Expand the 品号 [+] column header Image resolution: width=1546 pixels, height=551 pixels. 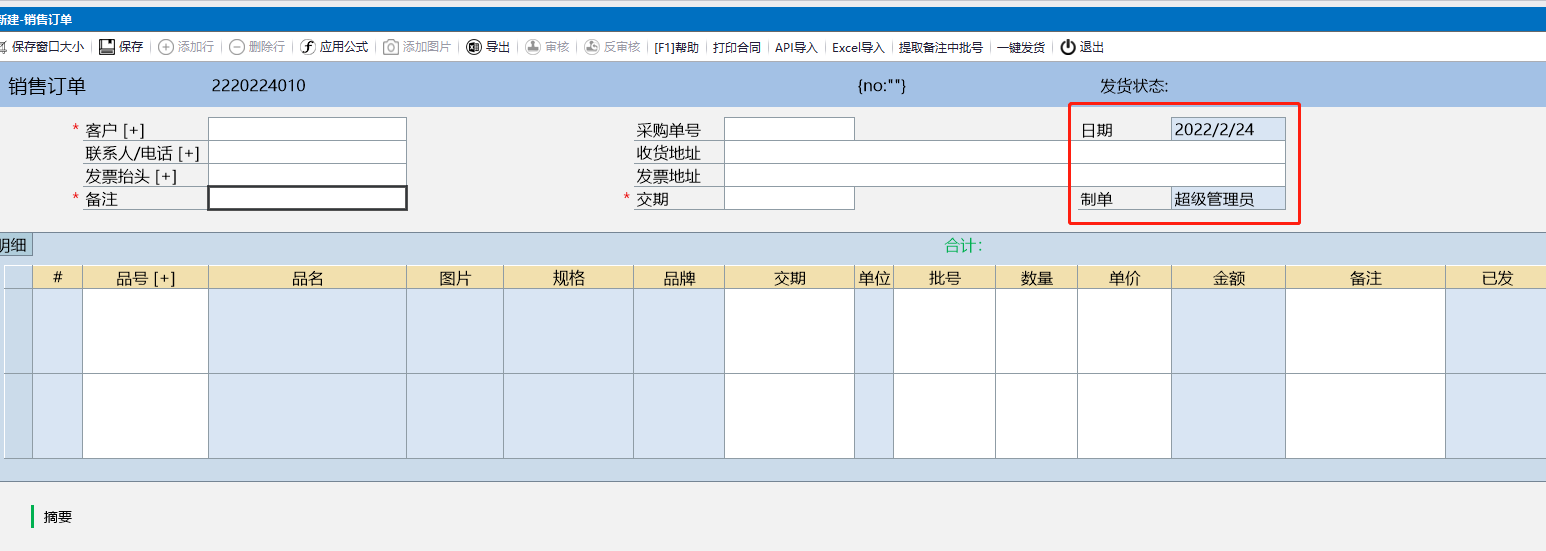[x=145, y=278]
